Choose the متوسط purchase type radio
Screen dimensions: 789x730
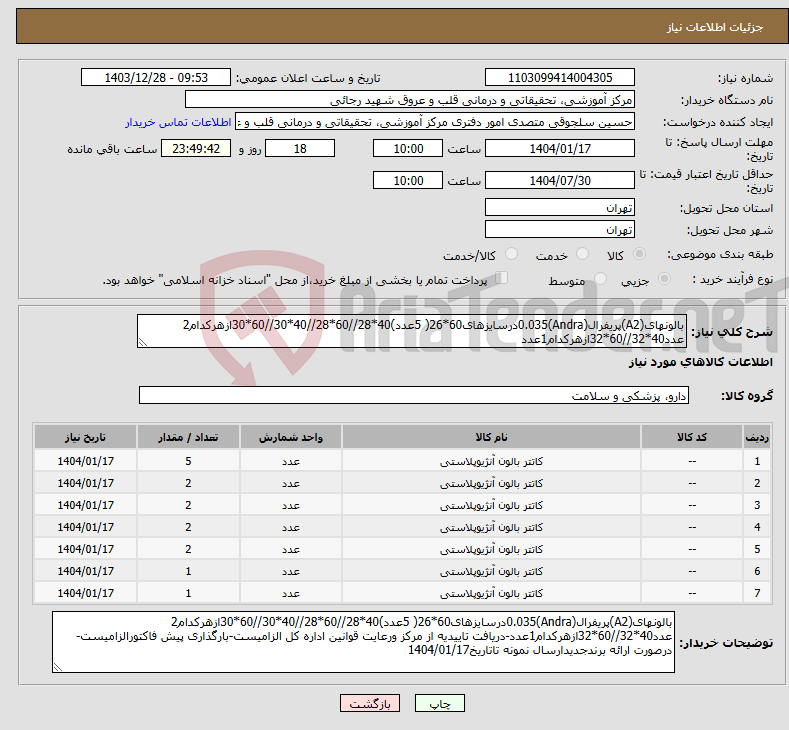[600, 279]
